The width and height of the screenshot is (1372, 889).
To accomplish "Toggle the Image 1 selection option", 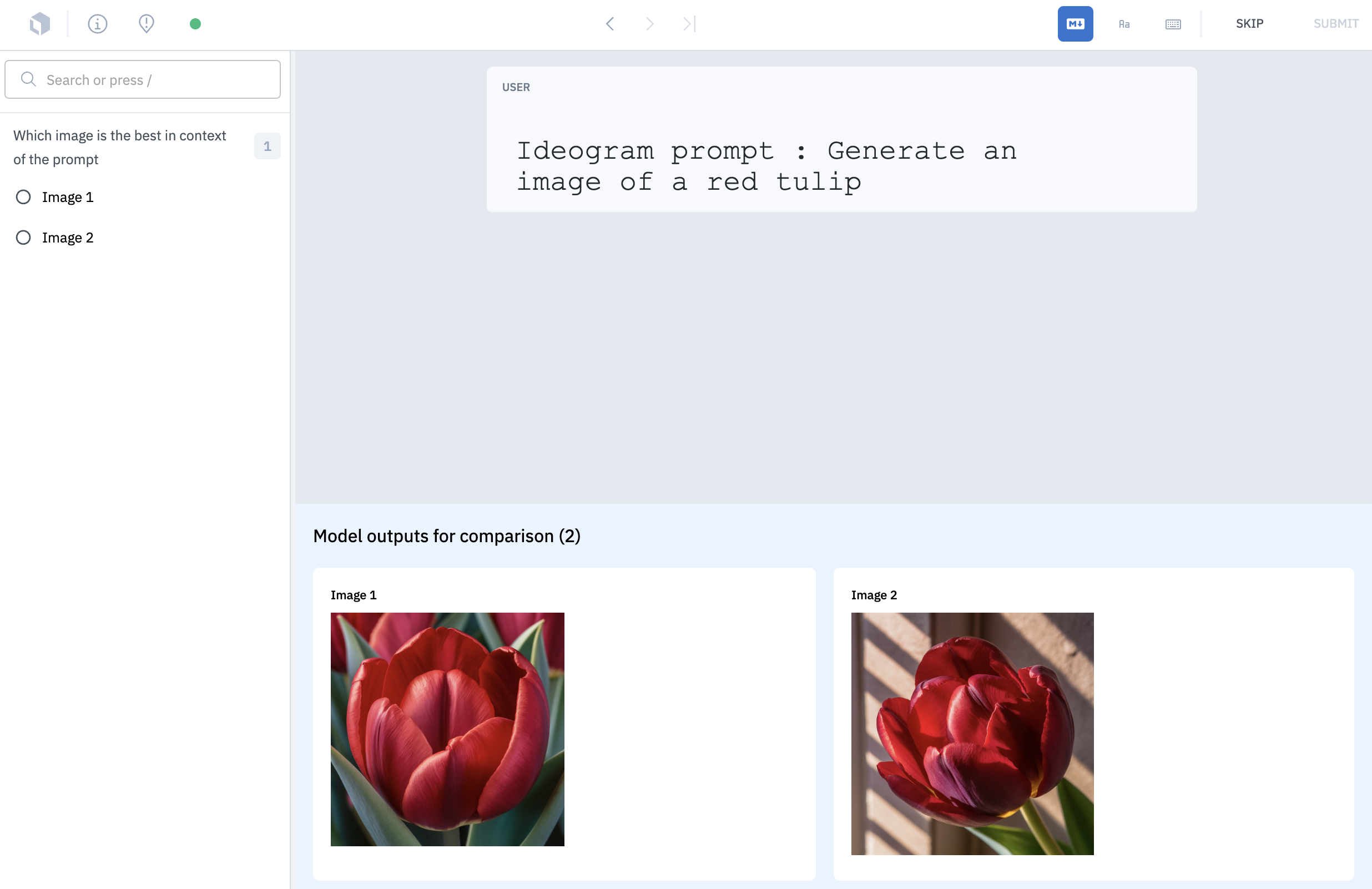I will (22, 197).
